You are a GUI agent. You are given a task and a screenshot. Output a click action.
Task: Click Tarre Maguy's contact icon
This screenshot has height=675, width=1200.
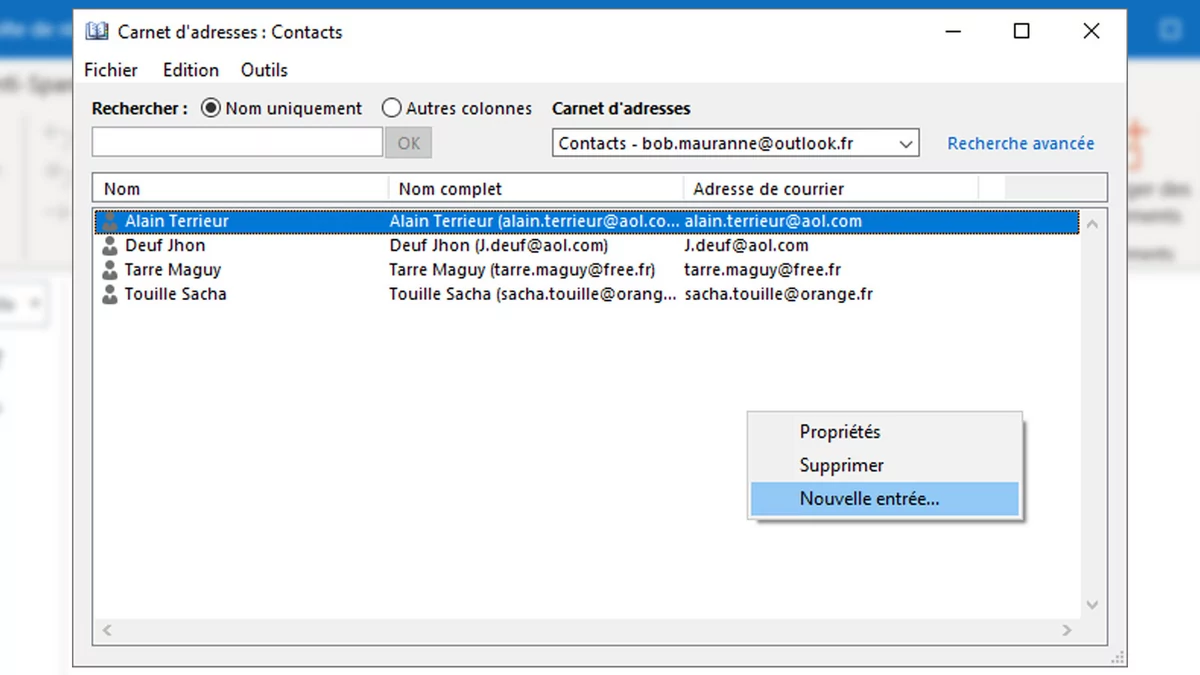[x=110, y=270]
